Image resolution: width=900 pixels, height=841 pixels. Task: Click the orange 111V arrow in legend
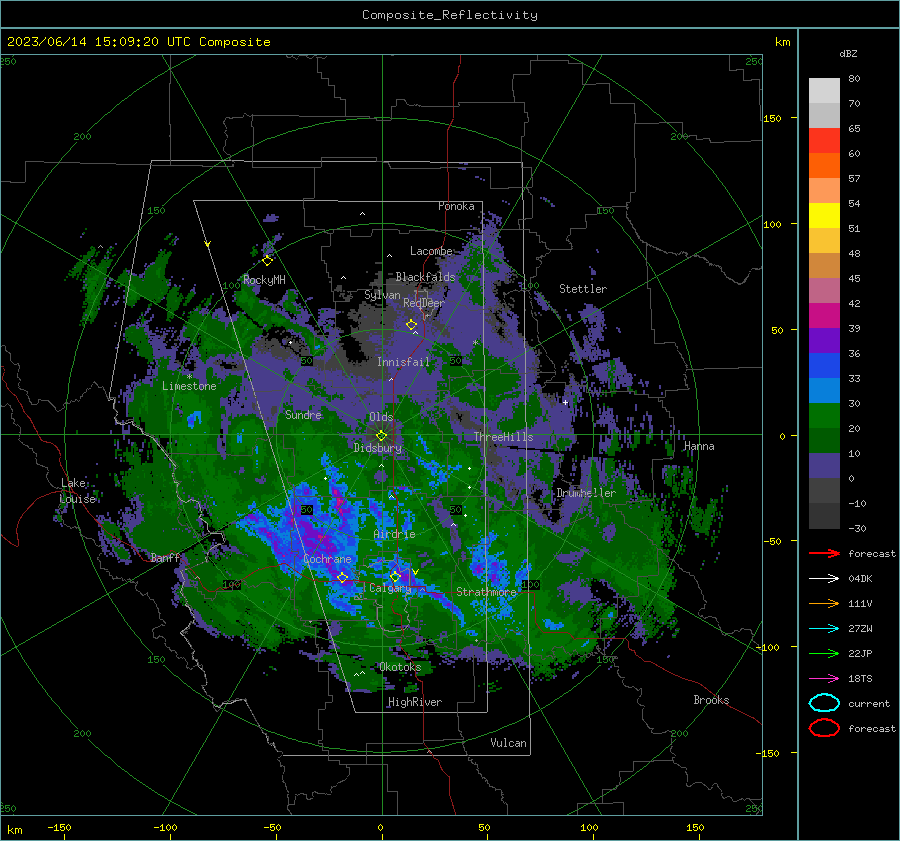click(x=824, y=603)
